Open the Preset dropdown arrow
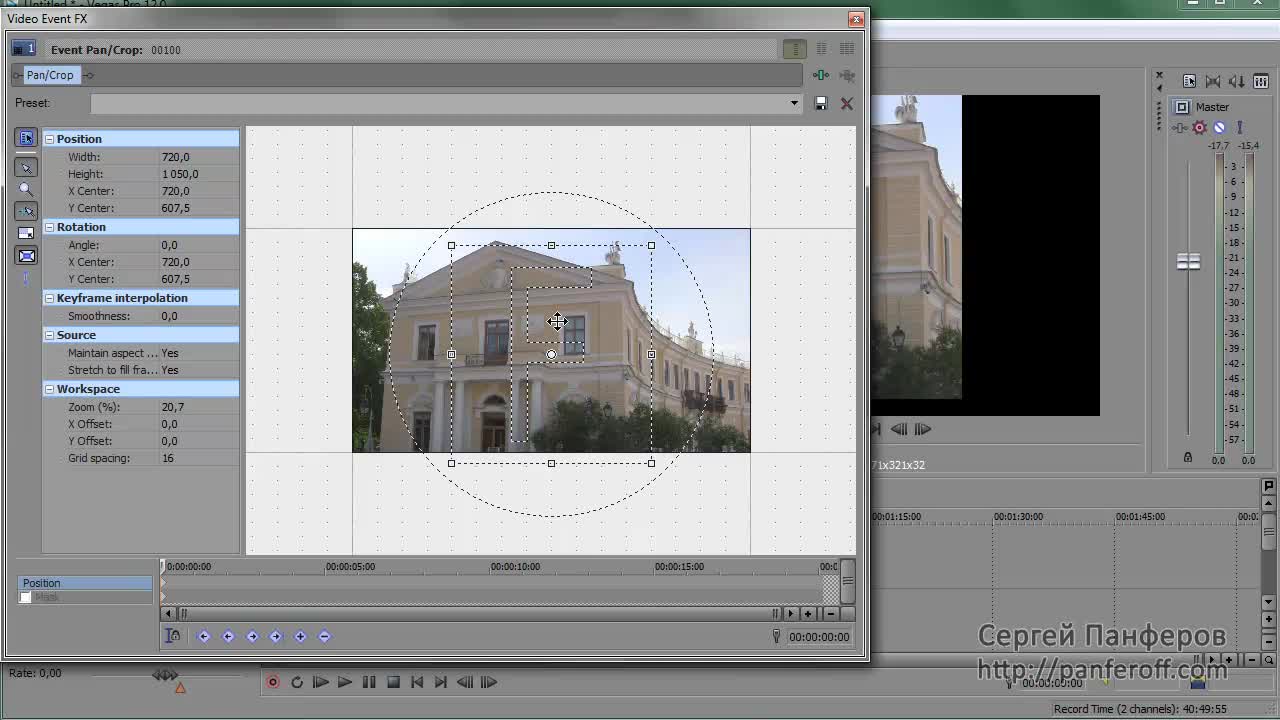This screenshot has width=1280, height=720. [794, 103]
